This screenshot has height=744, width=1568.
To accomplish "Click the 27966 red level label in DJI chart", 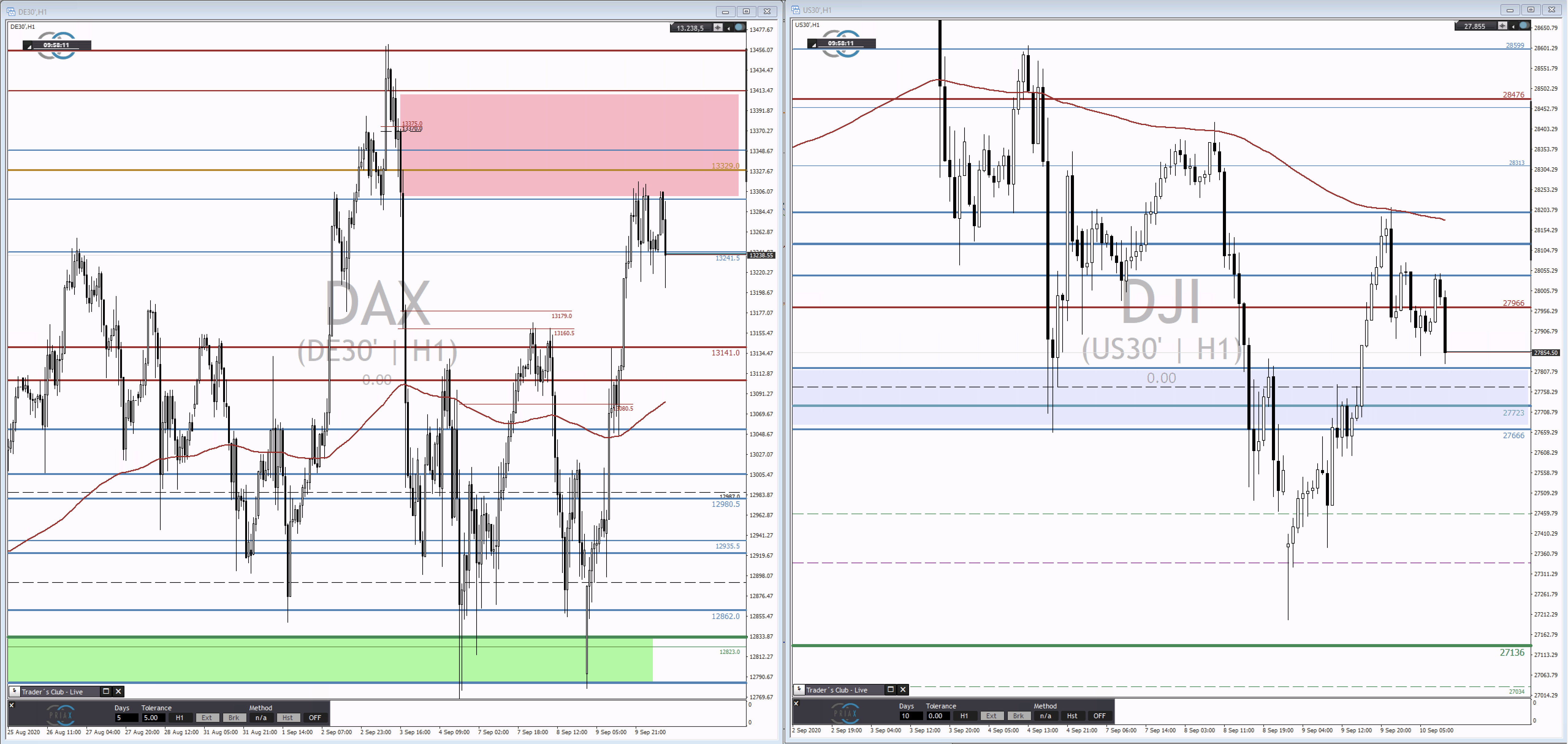I will click(1514, 303).
